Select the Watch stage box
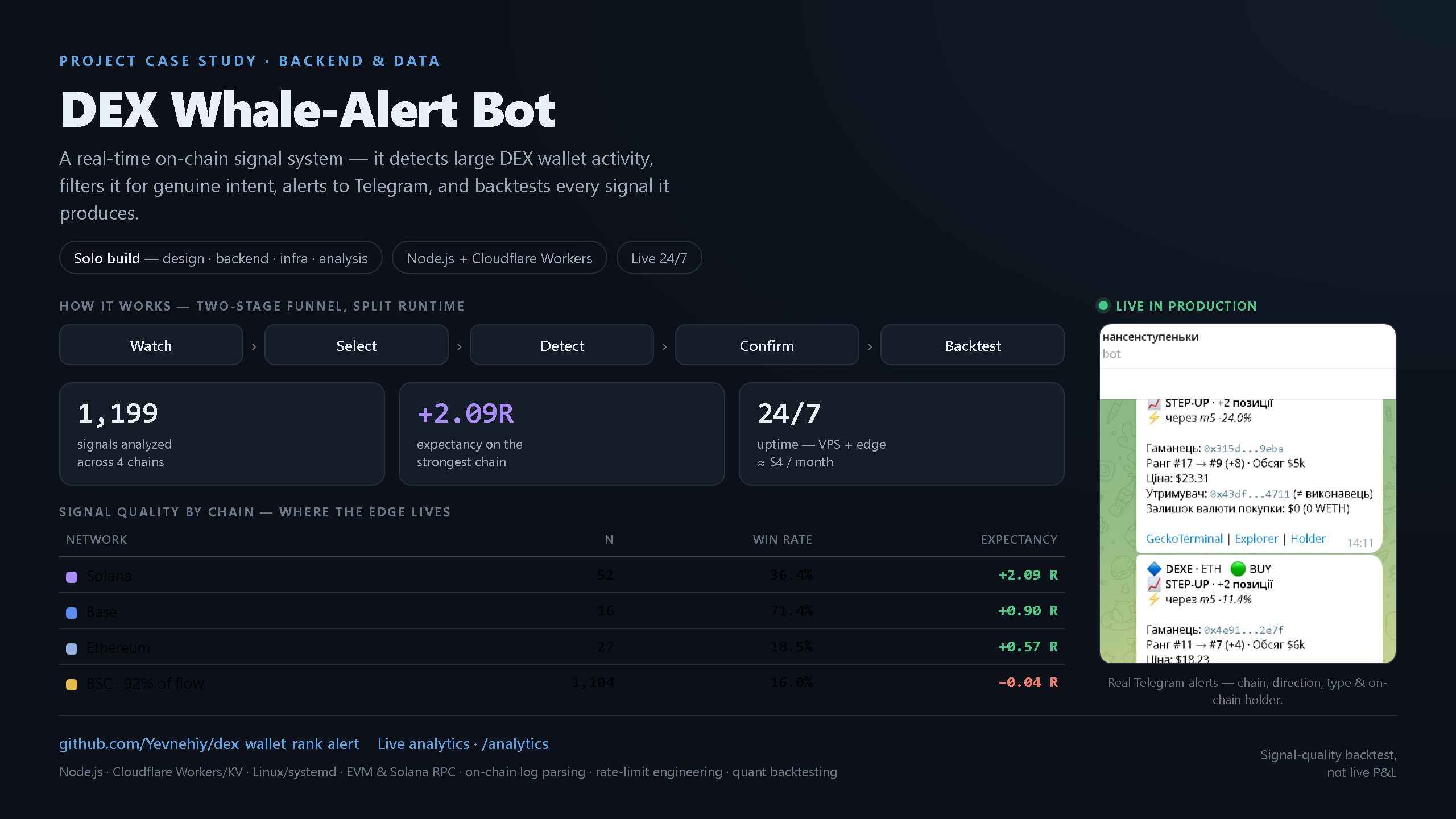This screenshot has height=819, width=1456. (x=151, y=345)
